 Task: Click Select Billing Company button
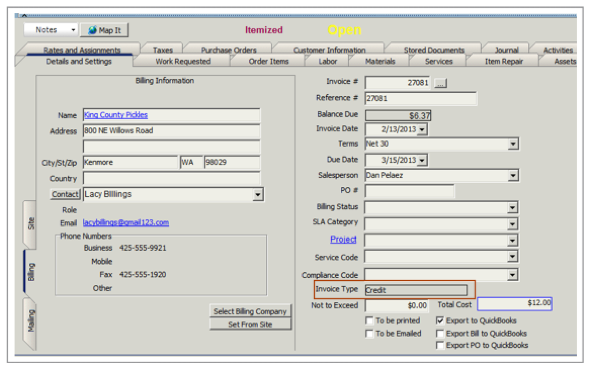coord(250,311)
